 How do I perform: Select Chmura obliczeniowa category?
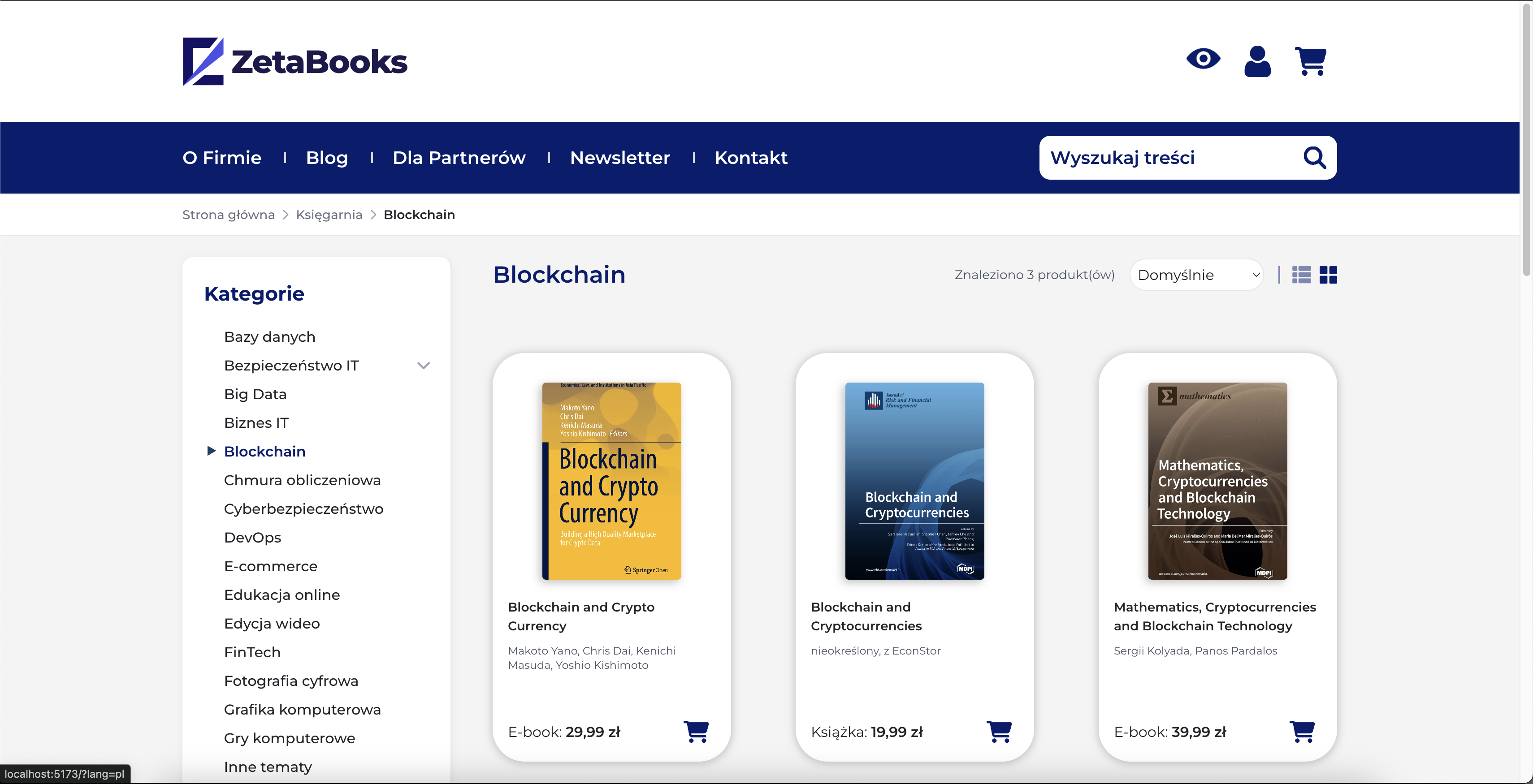point(302,480)
